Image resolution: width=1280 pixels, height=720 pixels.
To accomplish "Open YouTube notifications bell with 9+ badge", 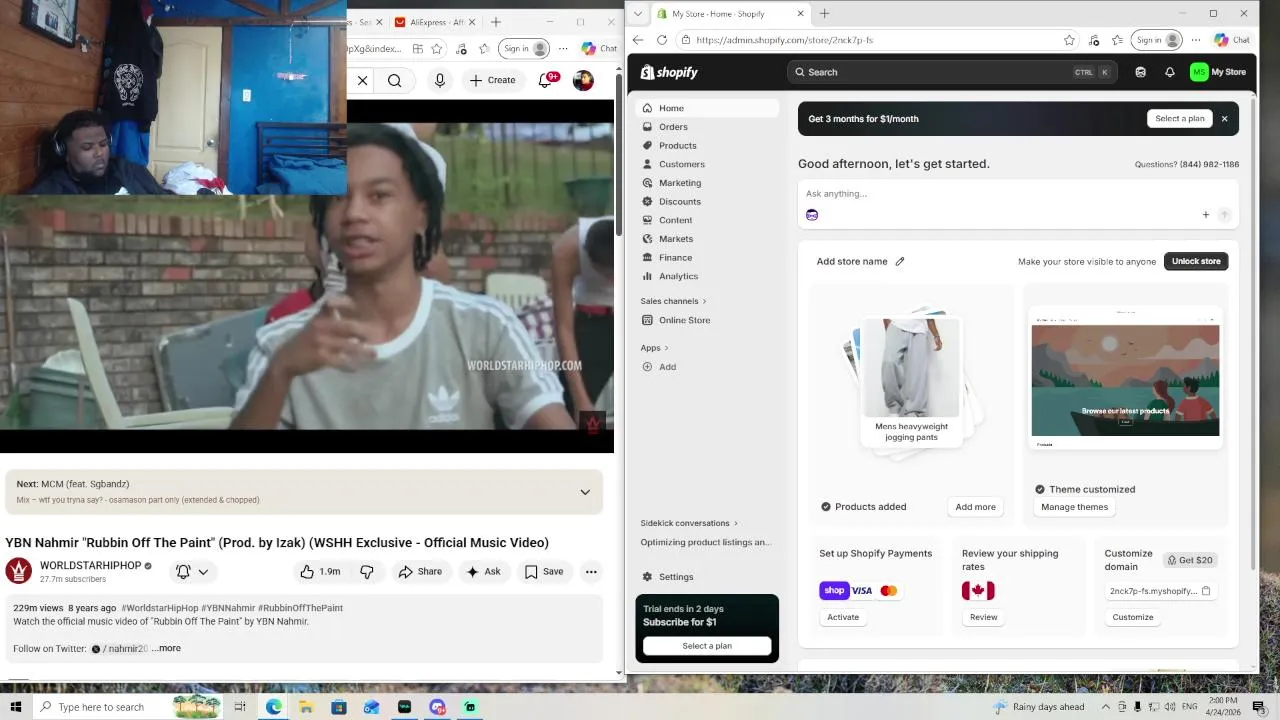I will (x=546, y=80).
